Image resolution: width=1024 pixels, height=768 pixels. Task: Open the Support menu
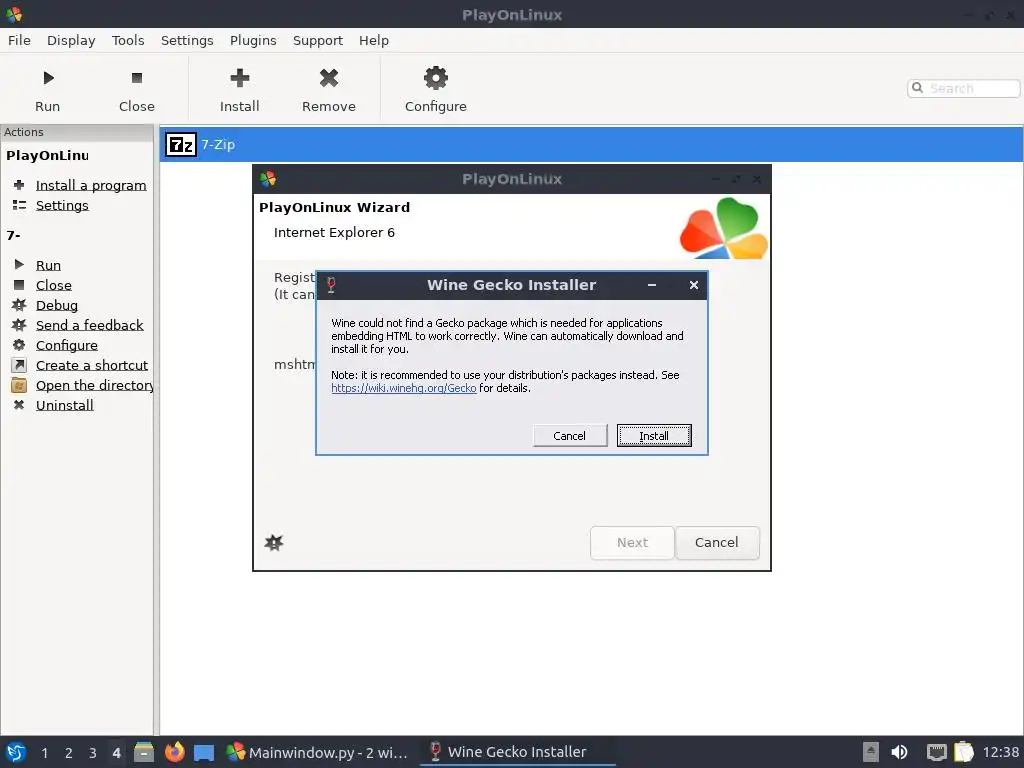click(x=317, y=40)
